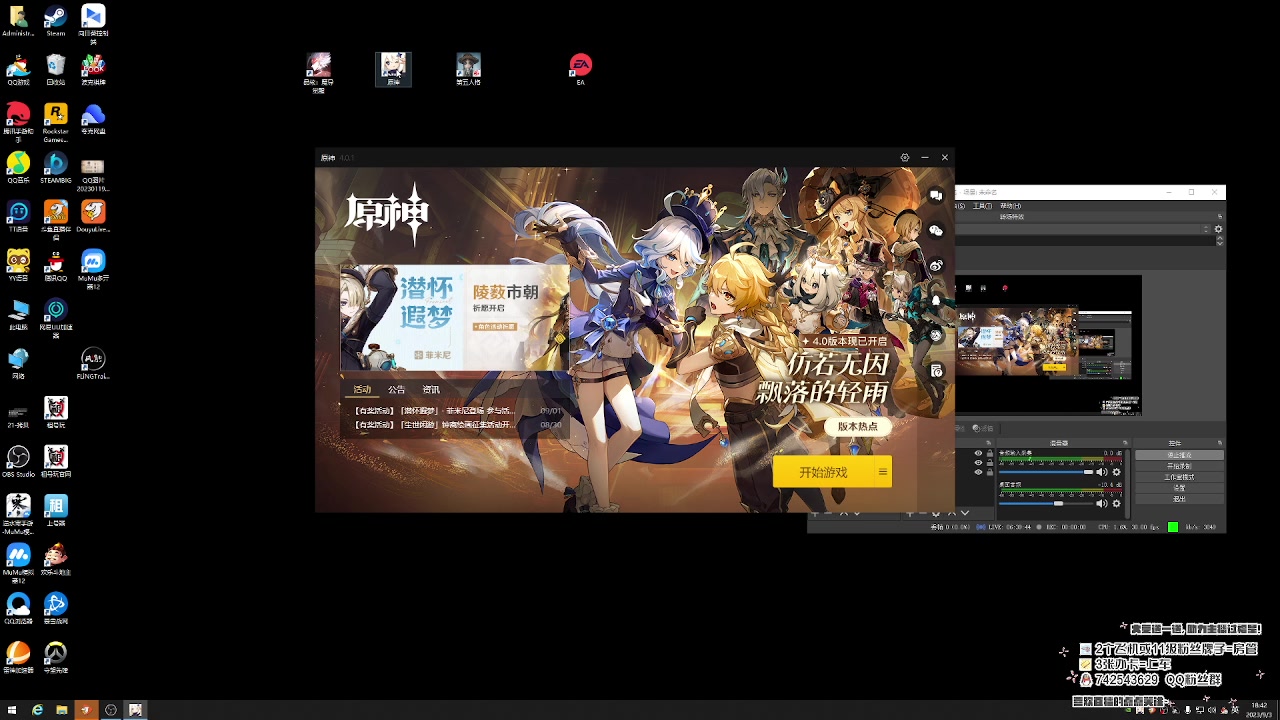
Task: Click the 工作室模式 studio mode button in OBS
Action: click(1179, 477)
